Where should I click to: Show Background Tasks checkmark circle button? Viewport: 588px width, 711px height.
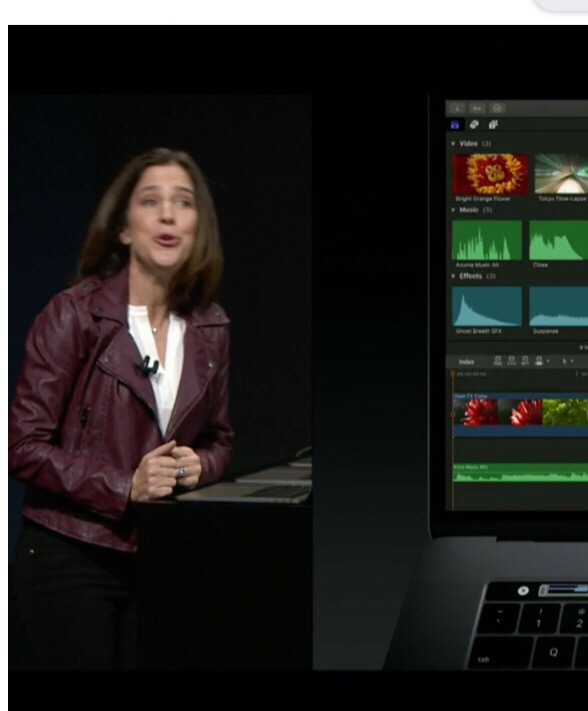497,108
